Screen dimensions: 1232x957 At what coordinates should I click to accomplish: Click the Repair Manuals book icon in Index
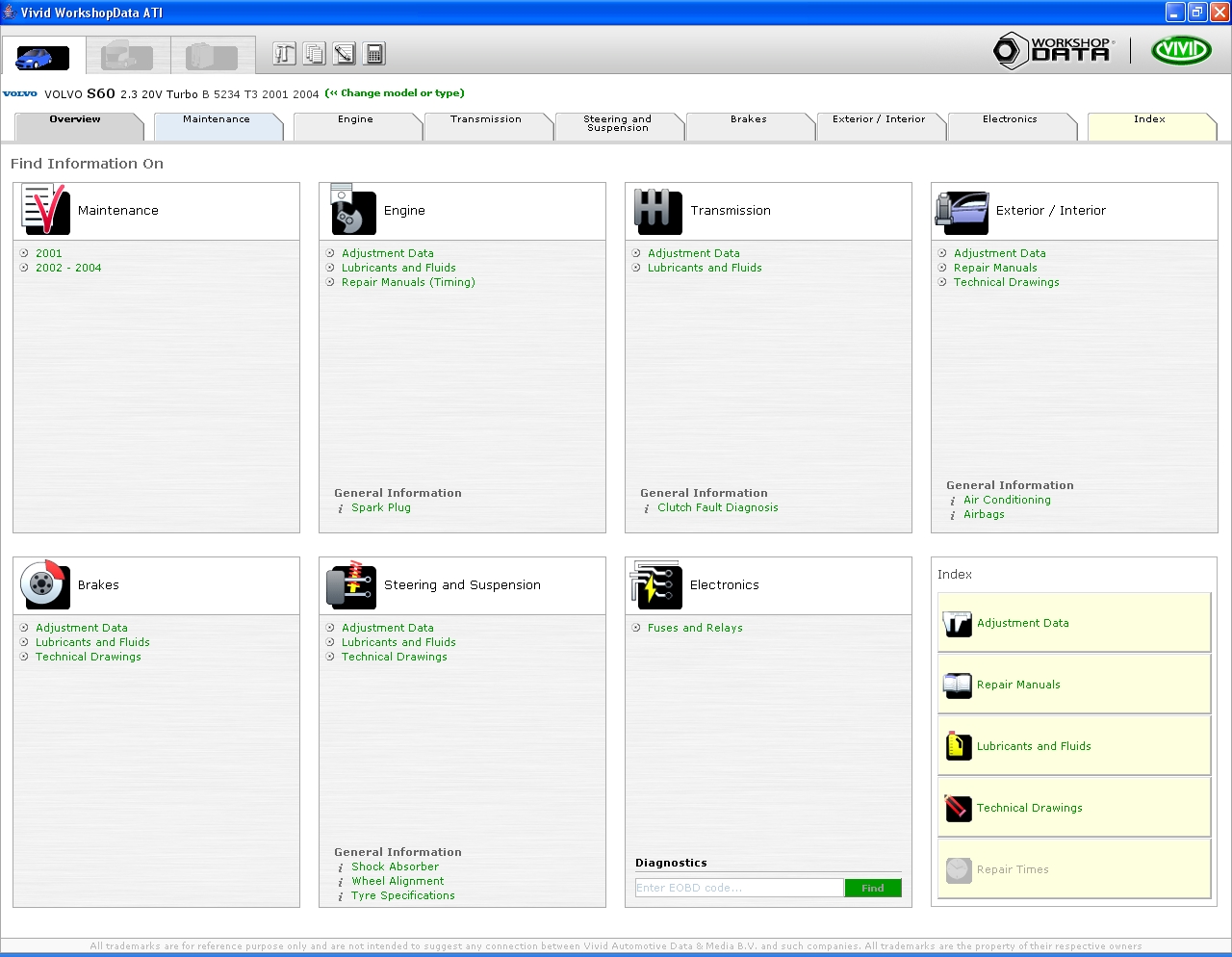pos(958,685)
